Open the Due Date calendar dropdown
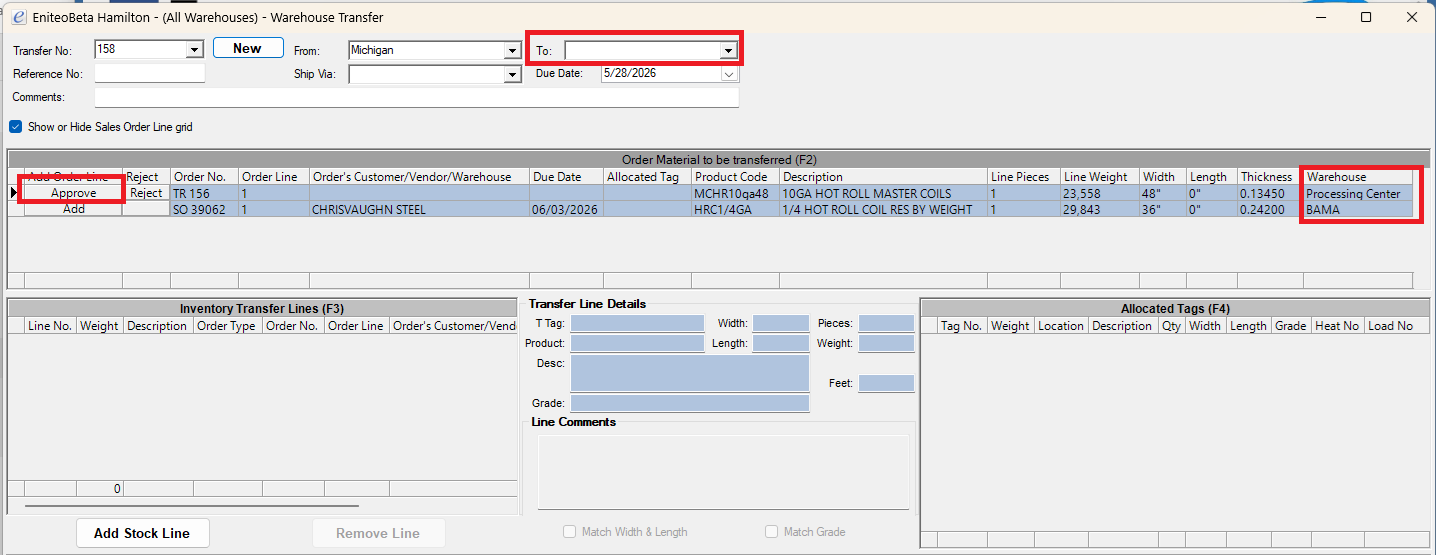The width and height of the screenshot is (1442, 558). point(730,74)
